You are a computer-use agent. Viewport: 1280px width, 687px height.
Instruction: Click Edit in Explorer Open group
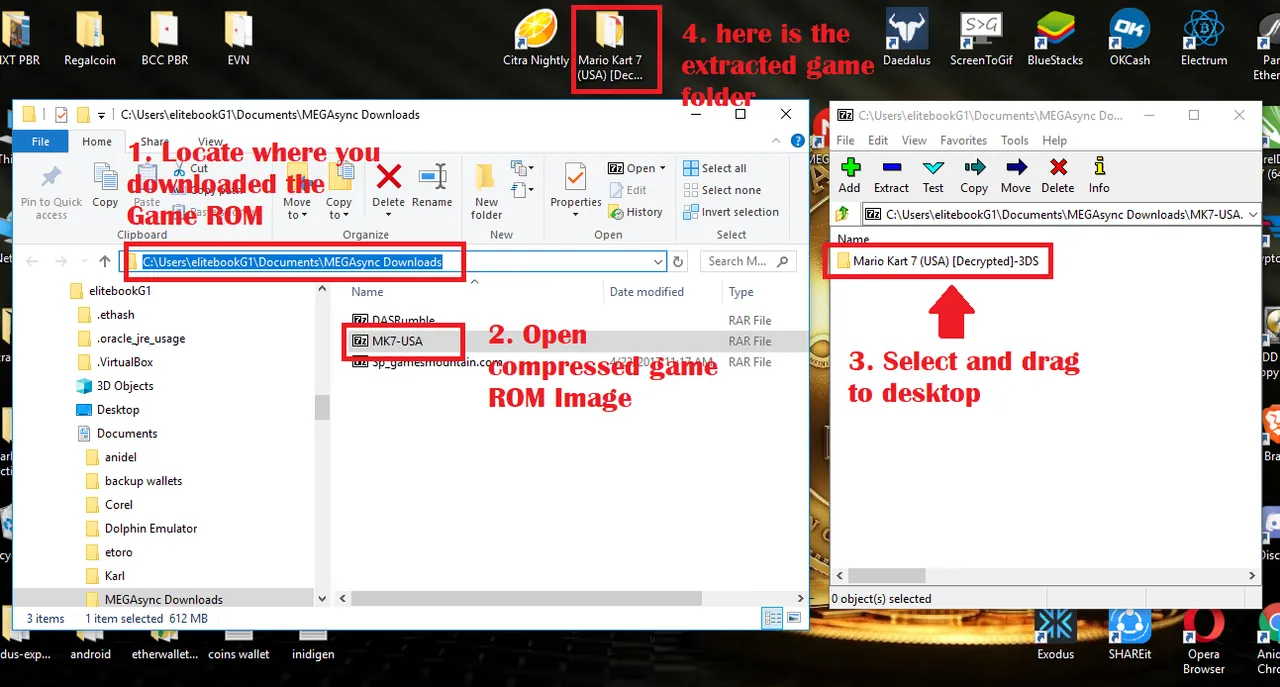coord(627,190)
